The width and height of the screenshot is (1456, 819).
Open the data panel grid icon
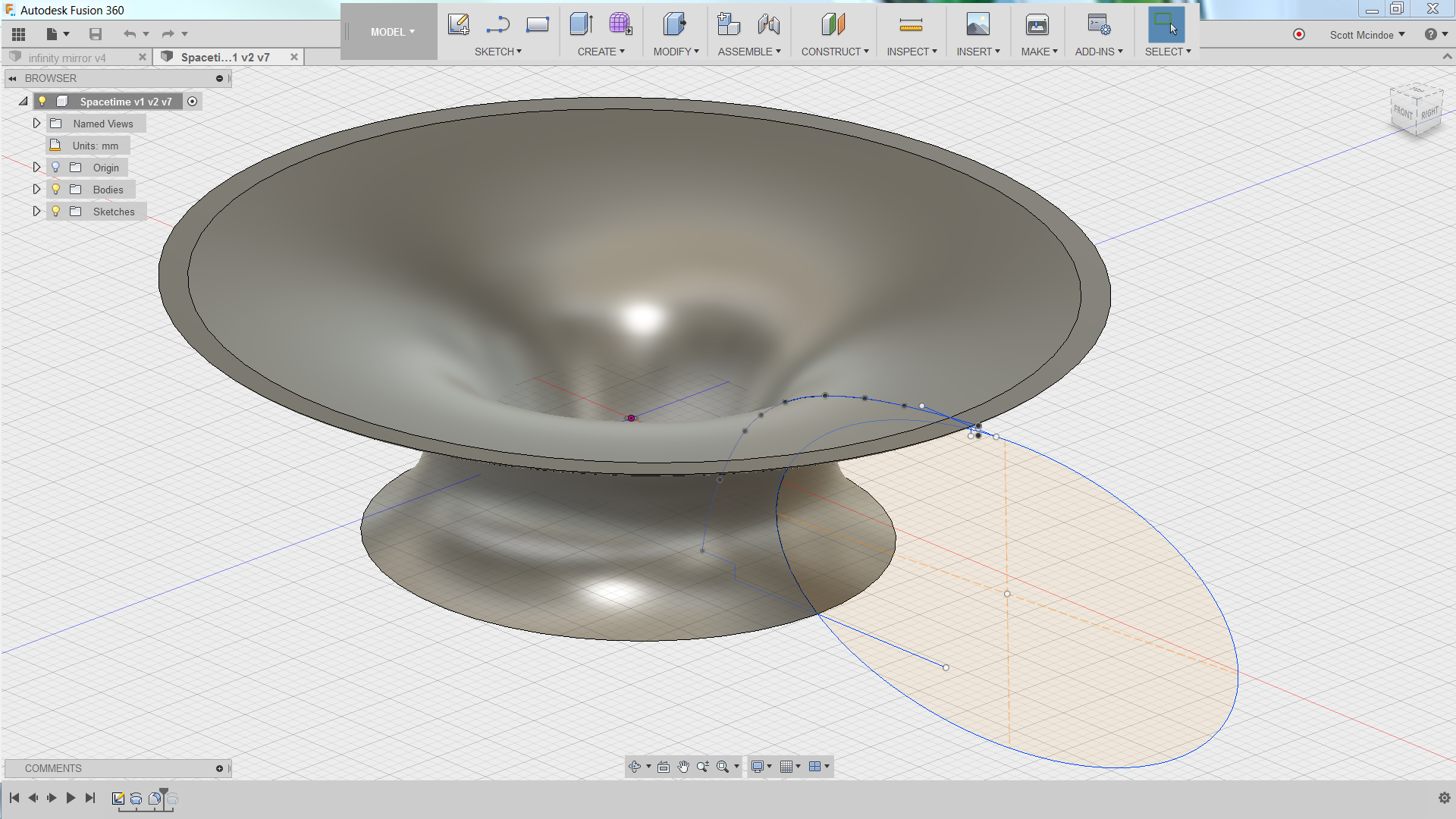19,34
